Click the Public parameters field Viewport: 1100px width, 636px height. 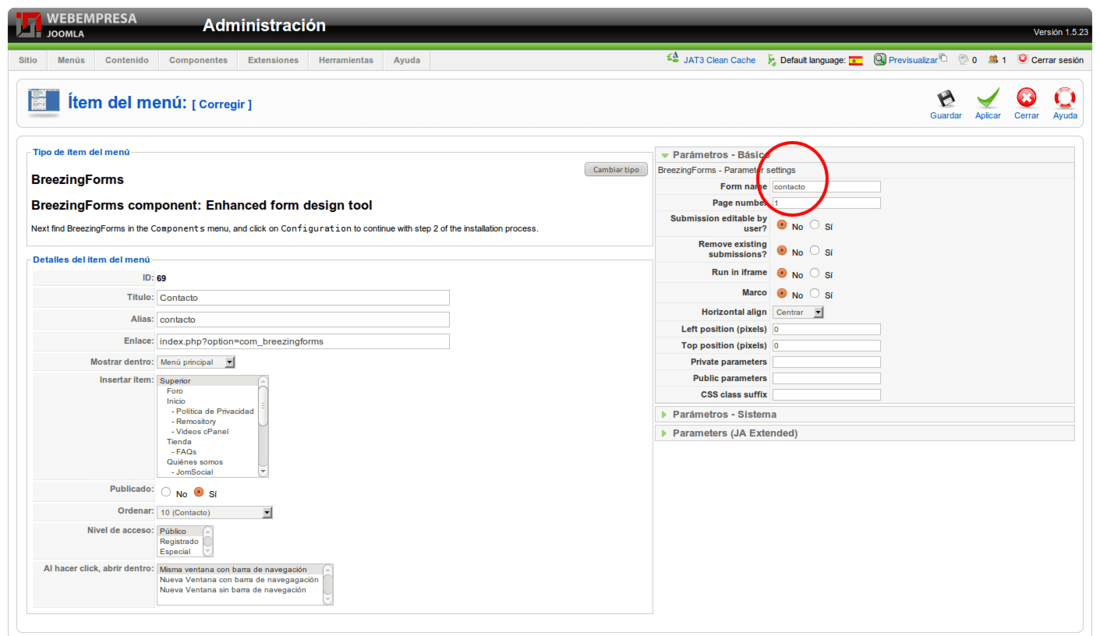(x=826, y=378)
